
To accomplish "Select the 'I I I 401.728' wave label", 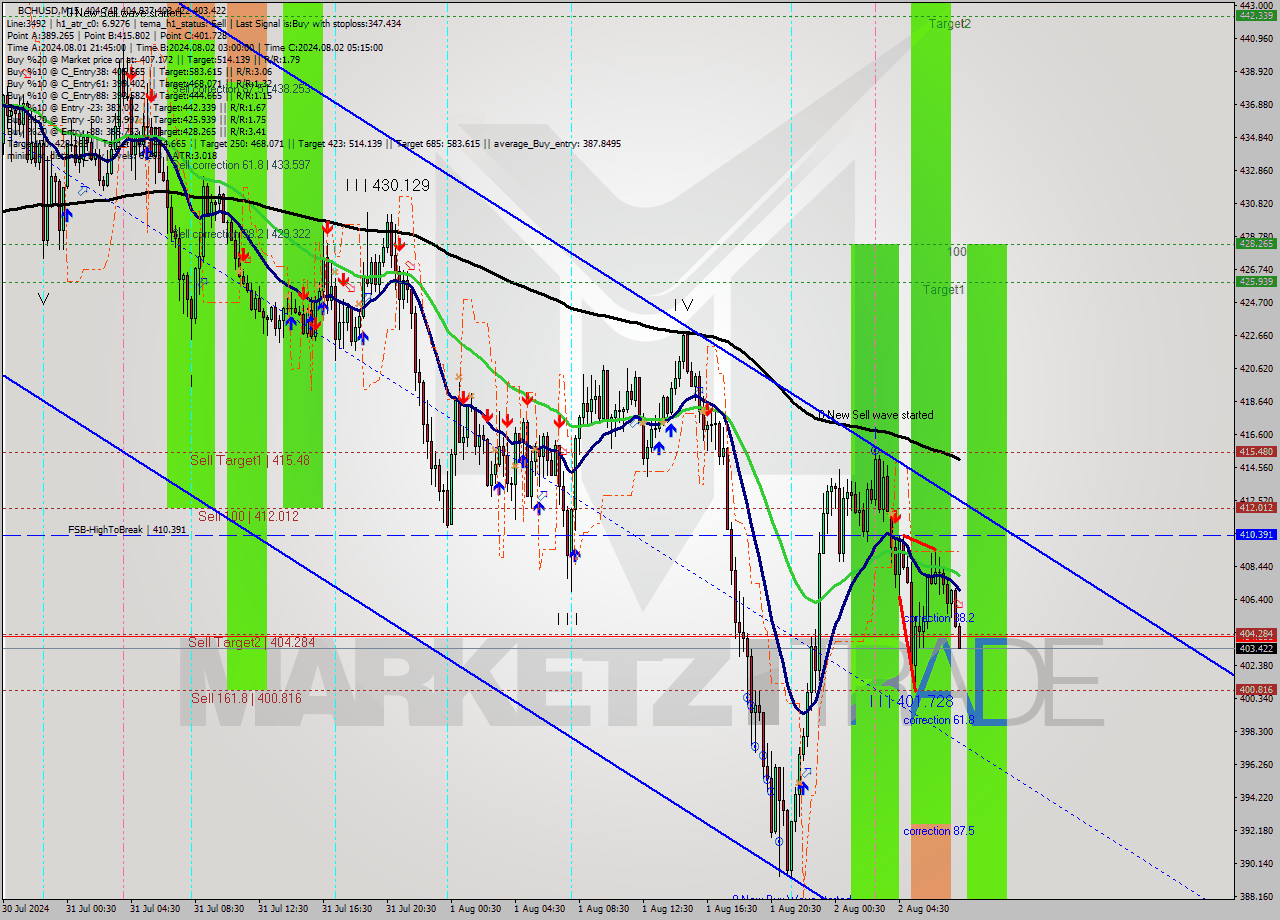I will click(x=910, y=702).
